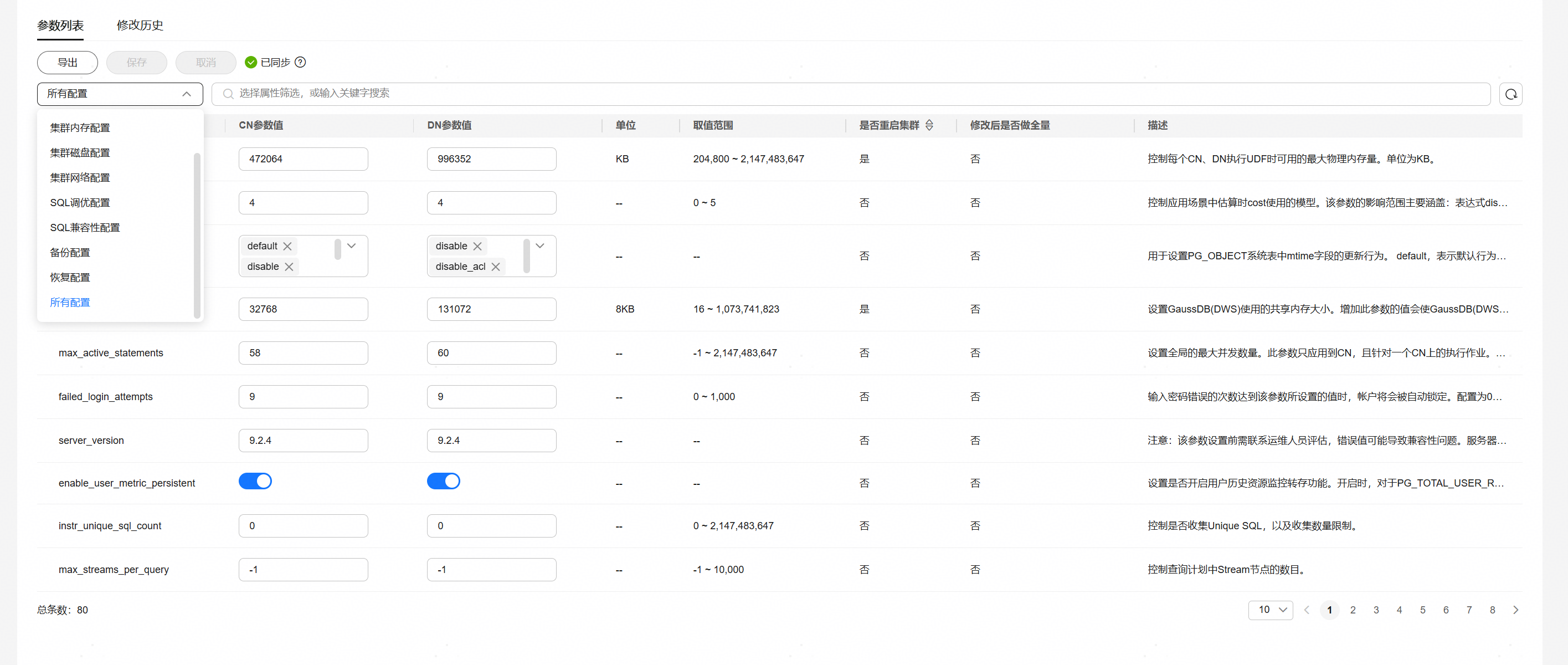Click the dropdown list scrollbar

[197, 235]
